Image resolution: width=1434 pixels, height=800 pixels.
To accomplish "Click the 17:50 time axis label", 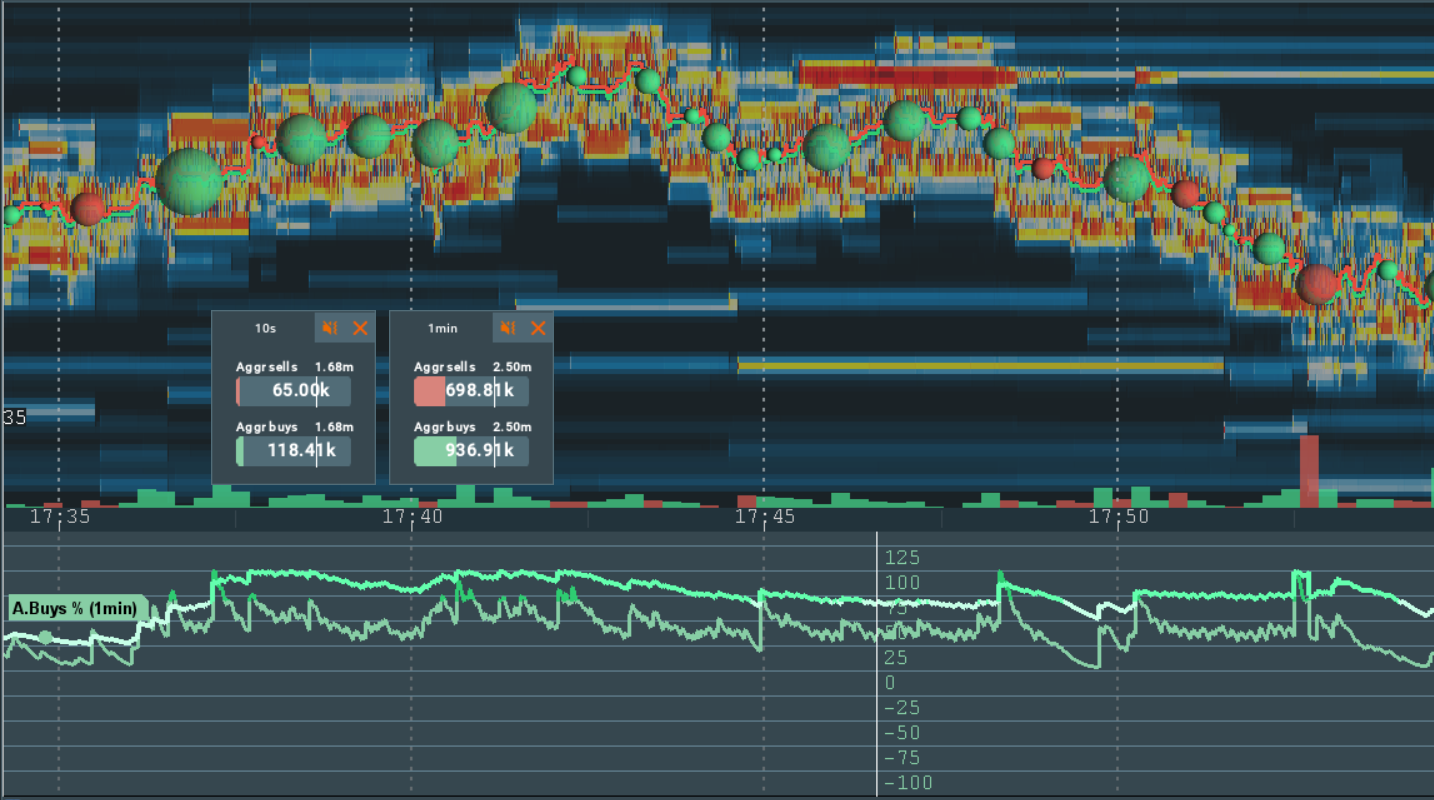I will (1118, 517).
